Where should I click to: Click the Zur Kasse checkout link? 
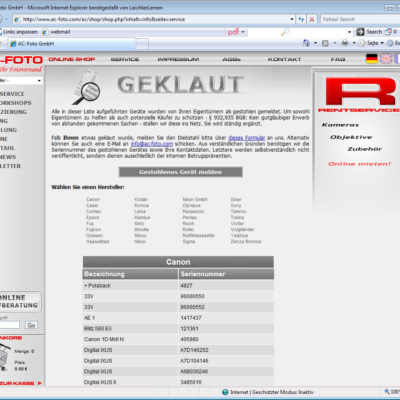click(x=21, y=383)
